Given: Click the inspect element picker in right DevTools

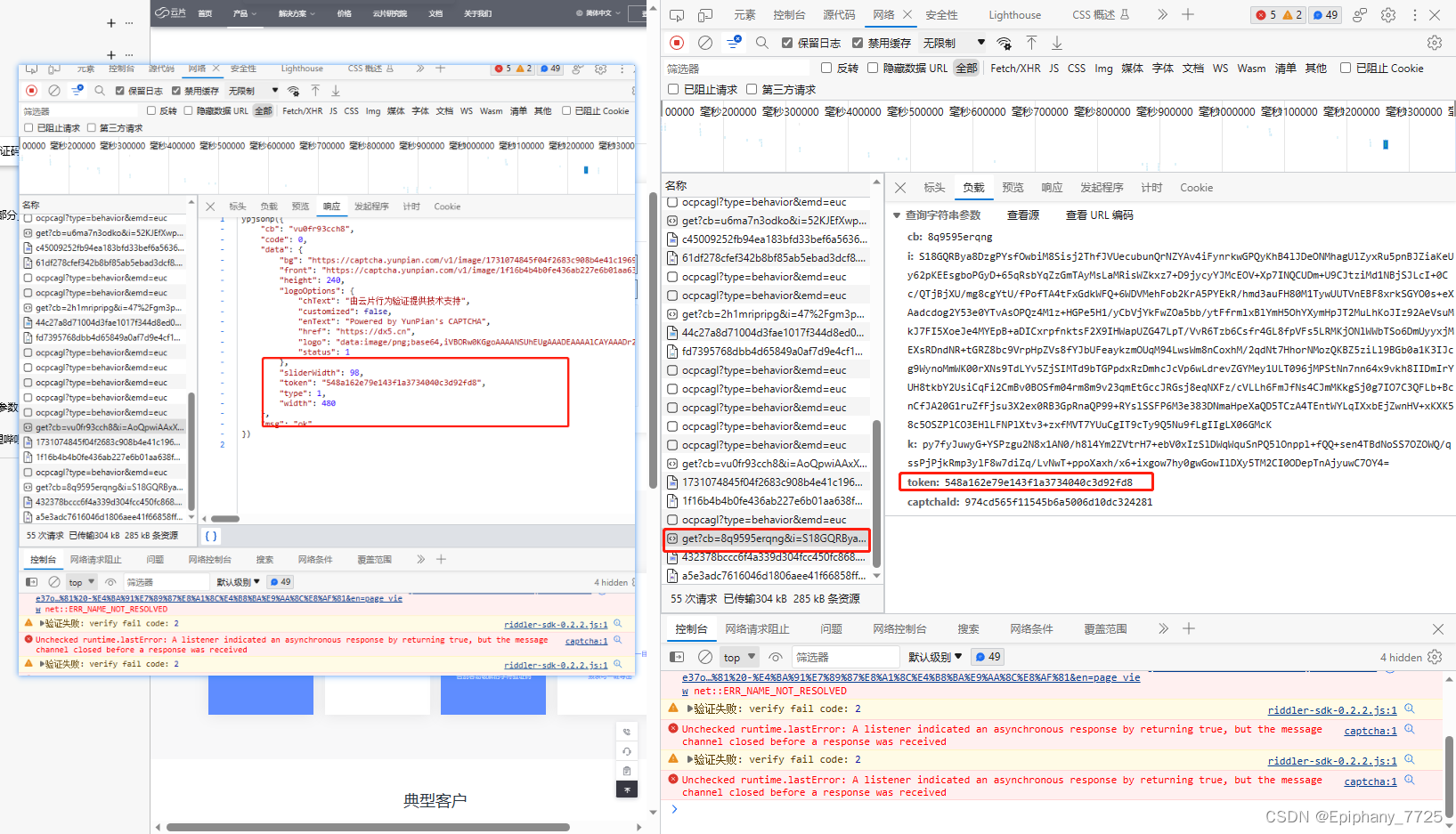Looking at the screenshot, I should [x=677, y=15].
